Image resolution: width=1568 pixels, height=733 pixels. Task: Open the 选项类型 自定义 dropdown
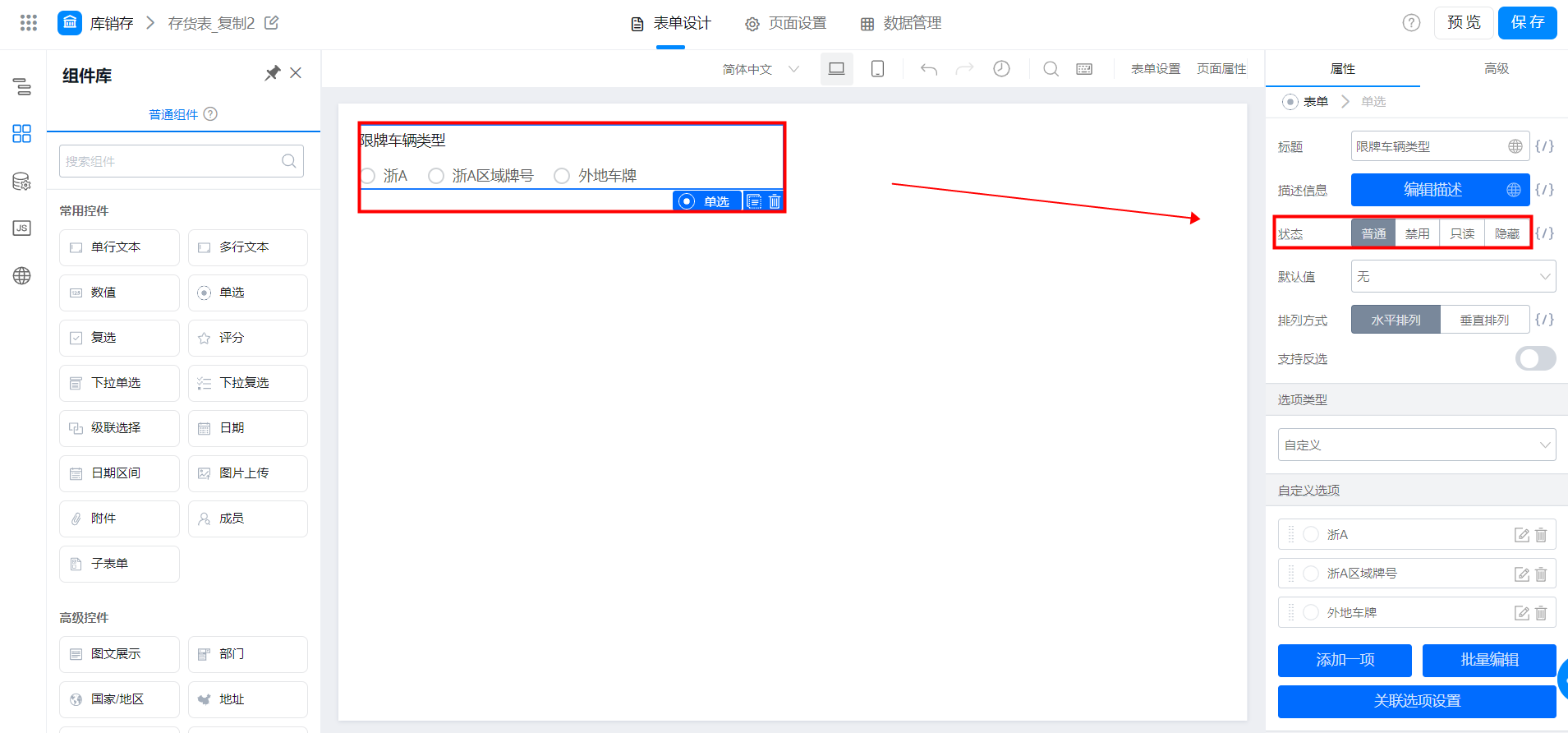(1417, 445)
